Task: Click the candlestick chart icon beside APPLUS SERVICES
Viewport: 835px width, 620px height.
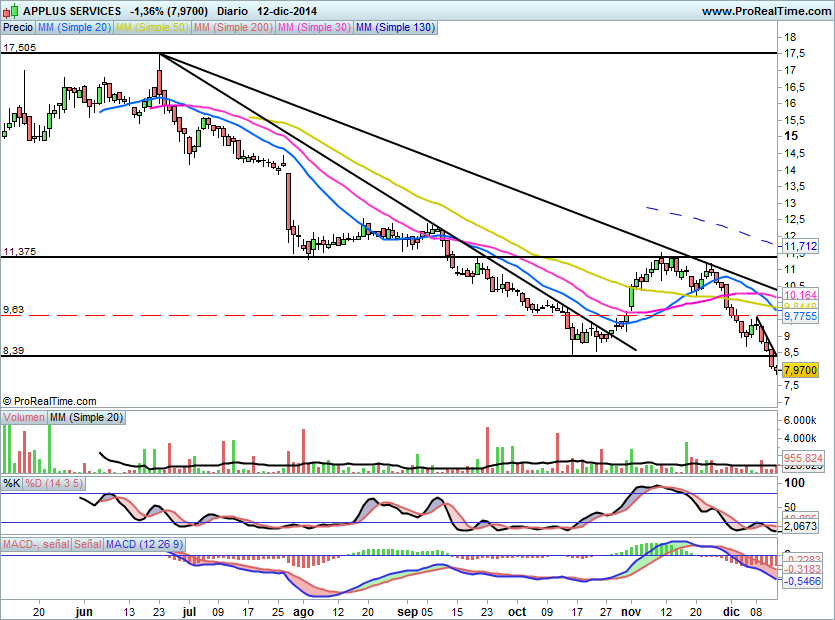Action: (x=11, y=10)
